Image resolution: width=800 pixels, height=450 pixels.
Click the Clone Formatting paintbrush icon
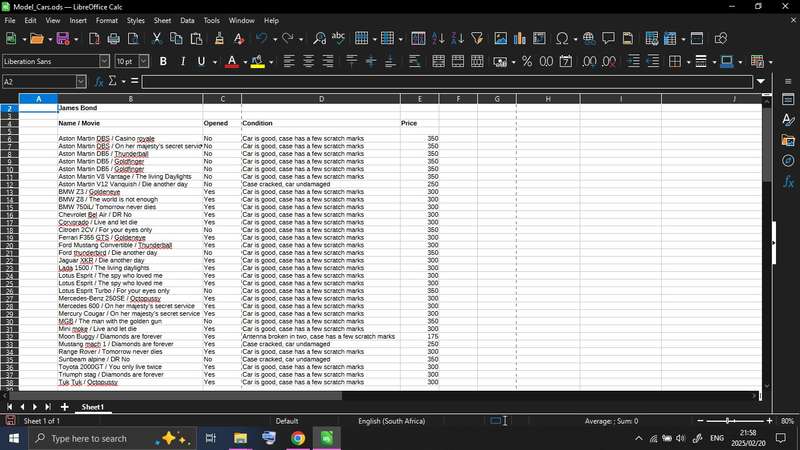(x=219, y=39)
